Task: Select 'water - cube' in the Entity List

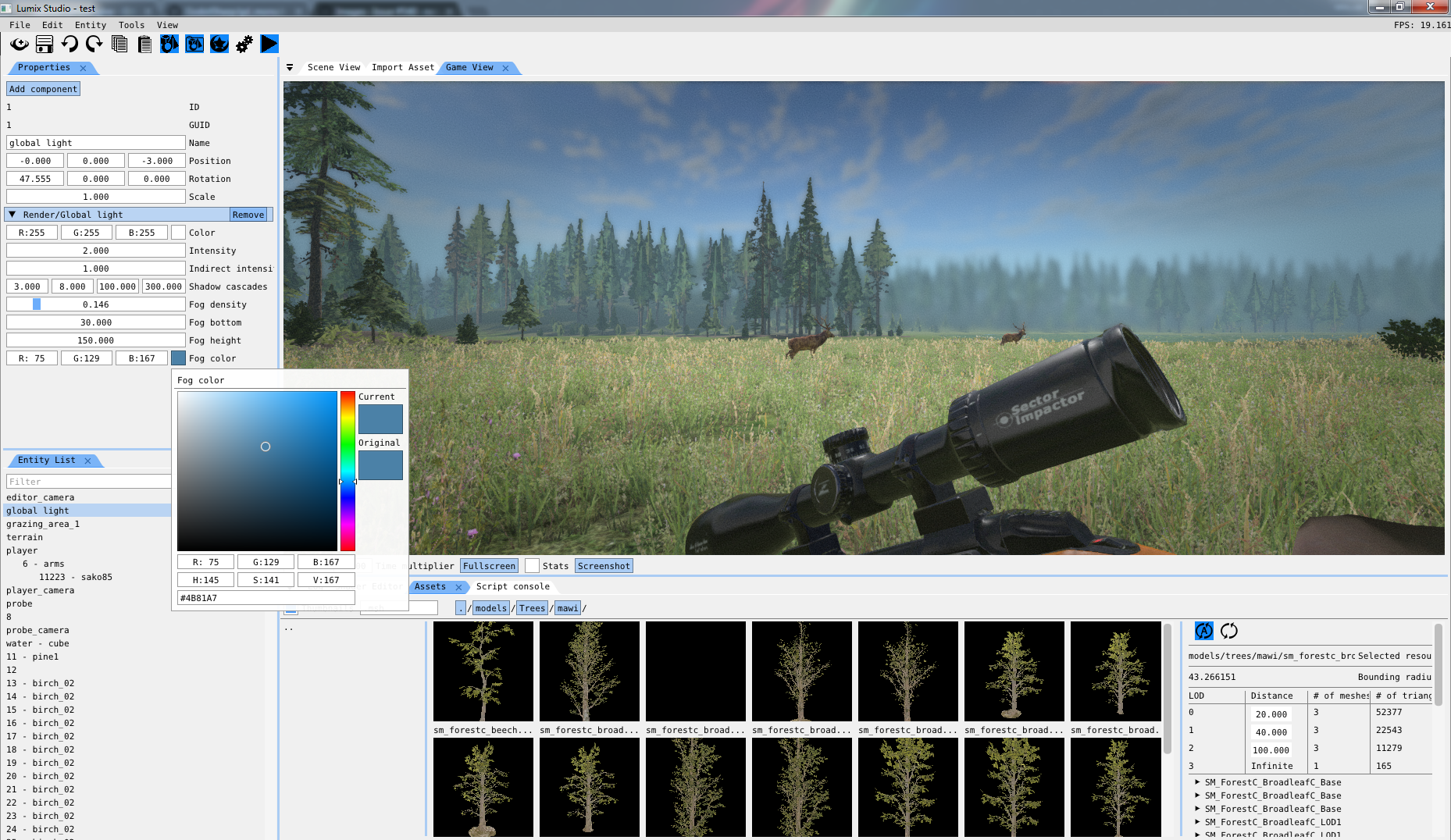Action: [x=37, y=643]
